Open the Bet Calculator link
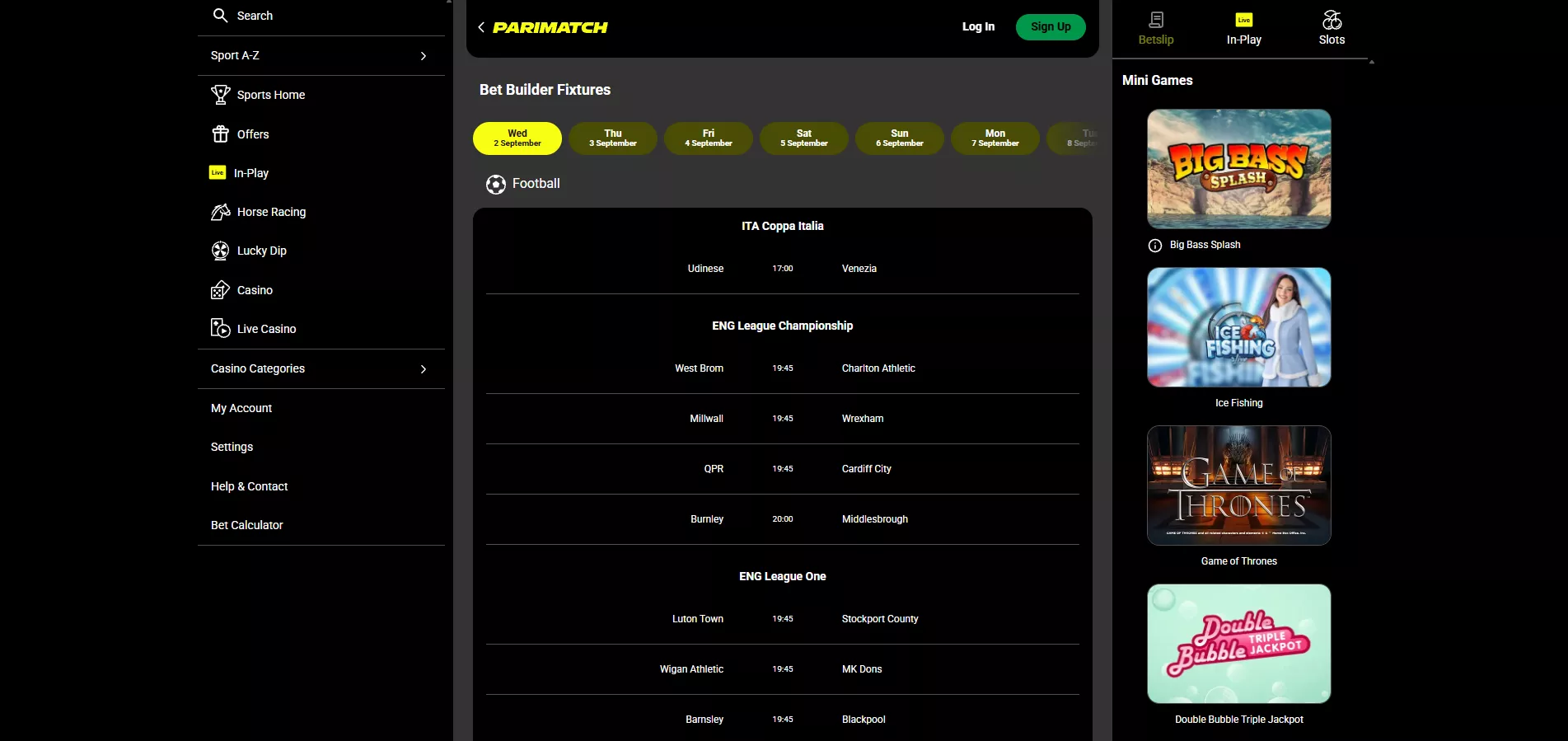The image size is (1568, 741). coord(246,525)
